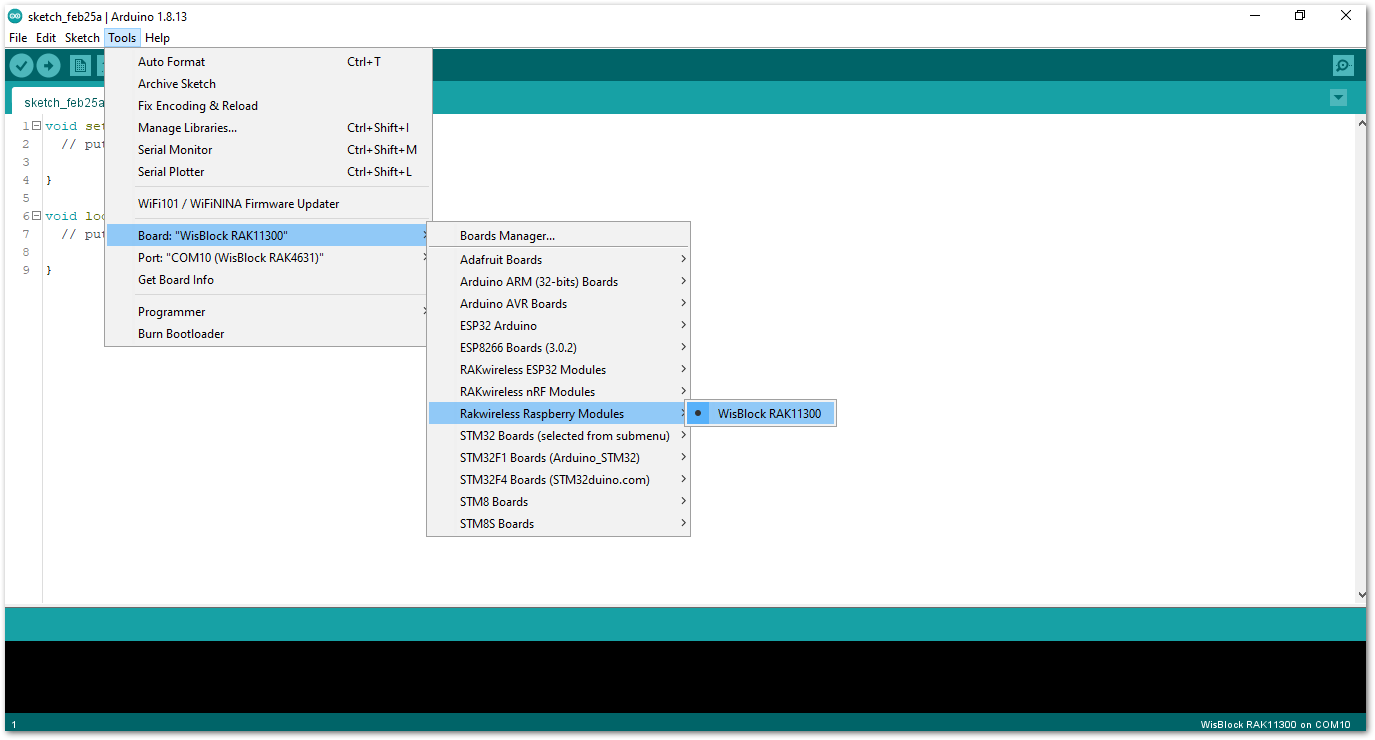The height and width of the screenshot is (740, 1375).
Task: Click the editor scrollbar up arrow
Action: [1360, 122]
